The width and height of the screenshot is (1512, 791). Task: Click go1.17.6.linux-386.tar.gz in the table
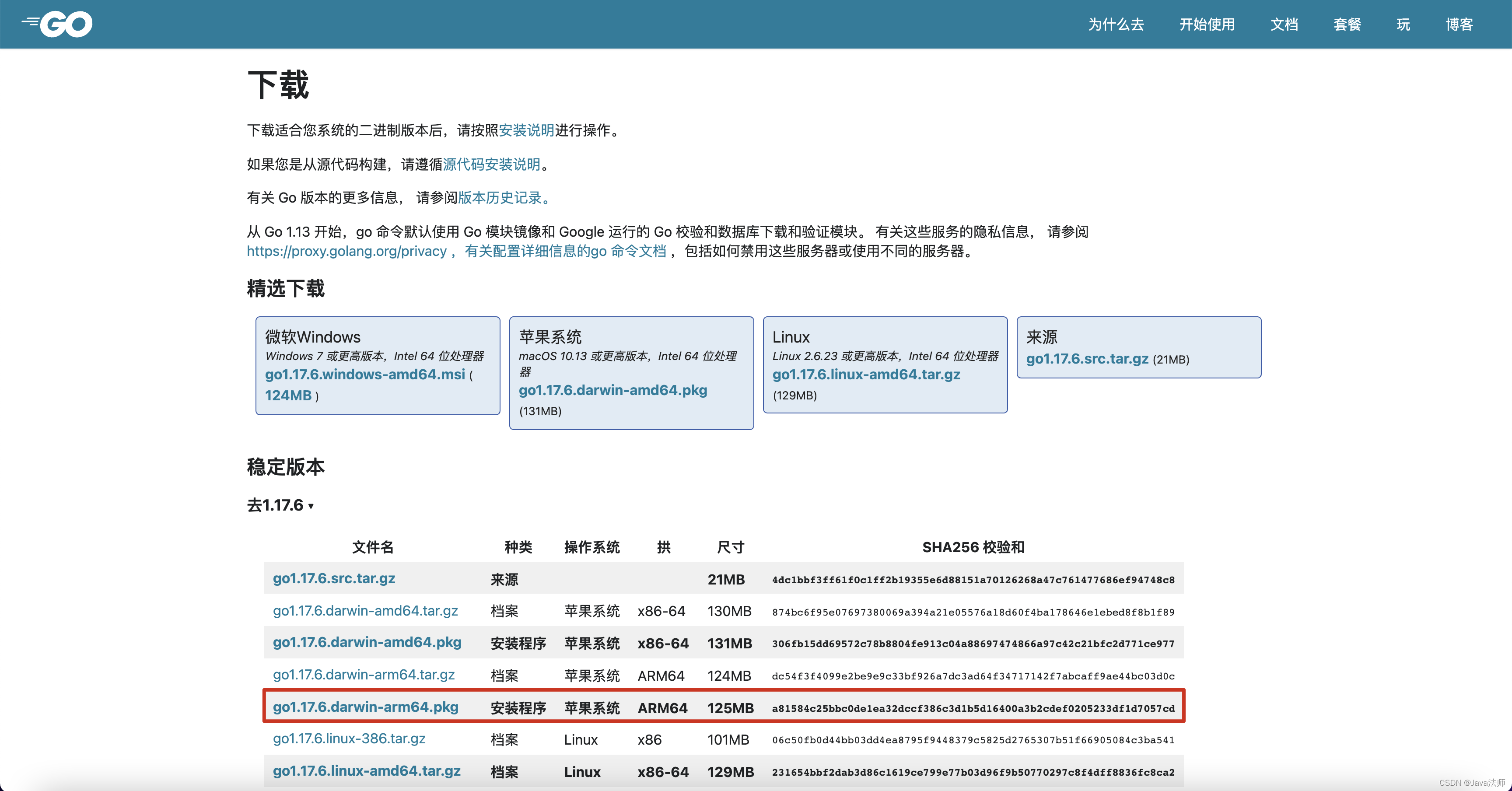[349, 739]
